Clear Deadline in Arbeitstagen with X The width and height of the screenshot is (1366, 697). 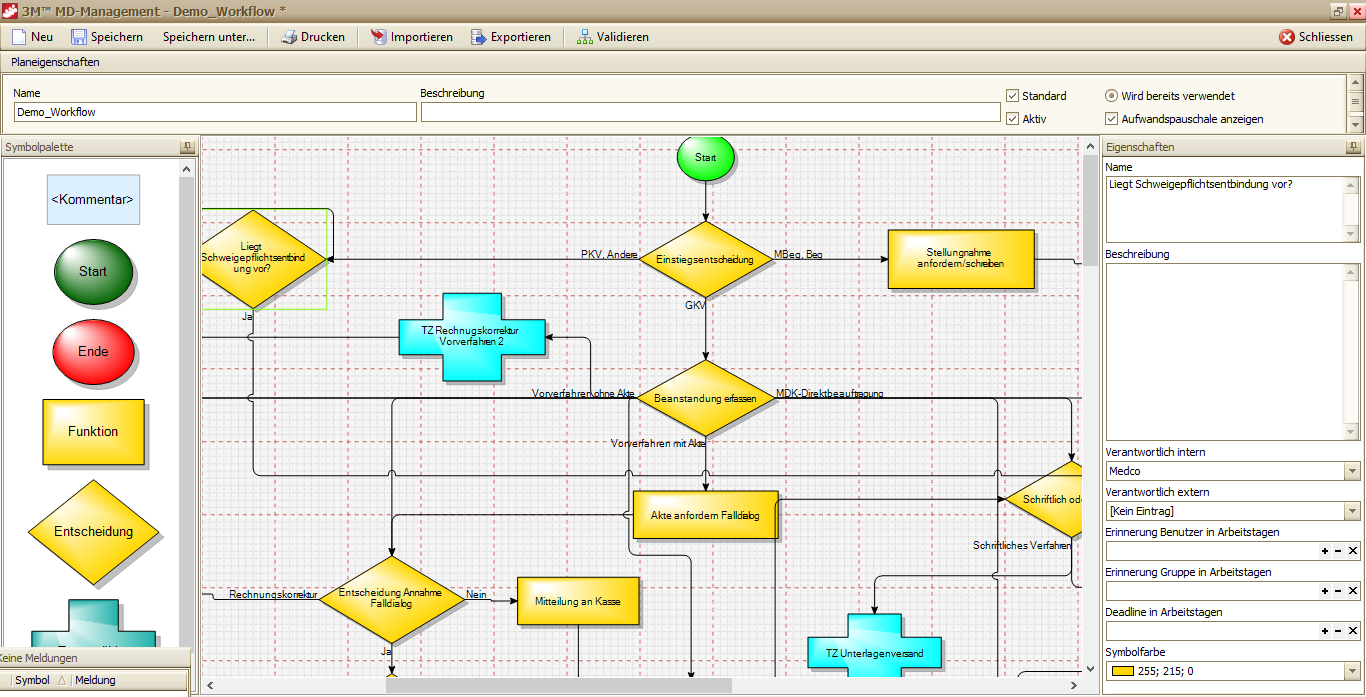[1352, 631]
